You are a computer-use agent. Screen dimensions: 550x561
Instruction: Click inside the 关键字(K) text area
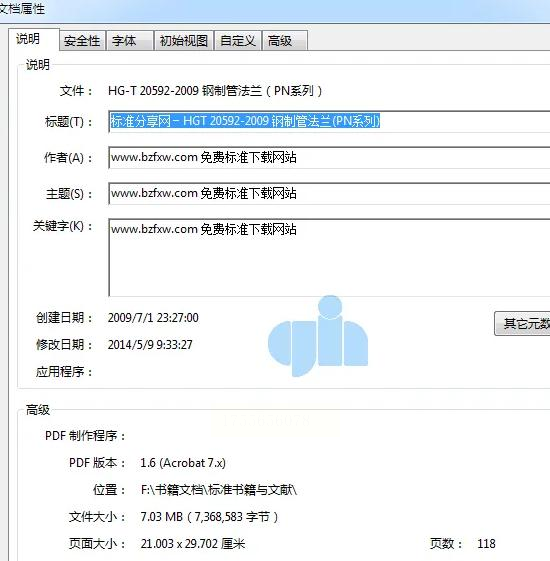coord(329,257)
